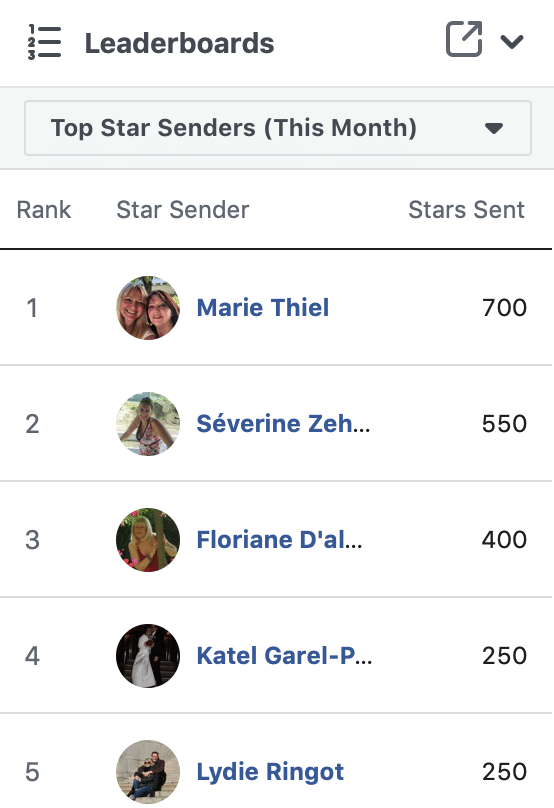554x808 pixels.
Task: Open Lydie Ringot profile link
Action: 270,771
